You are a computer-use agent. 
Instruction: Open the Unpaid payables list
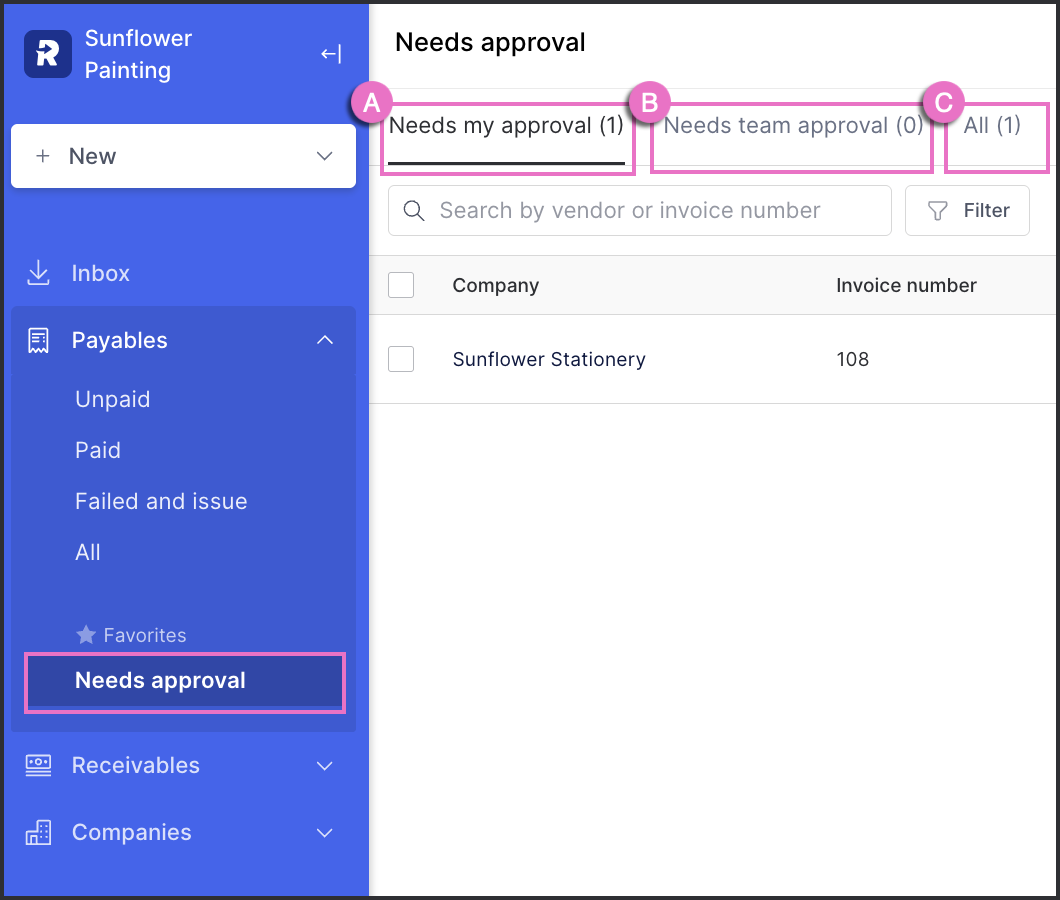(112, 399)
